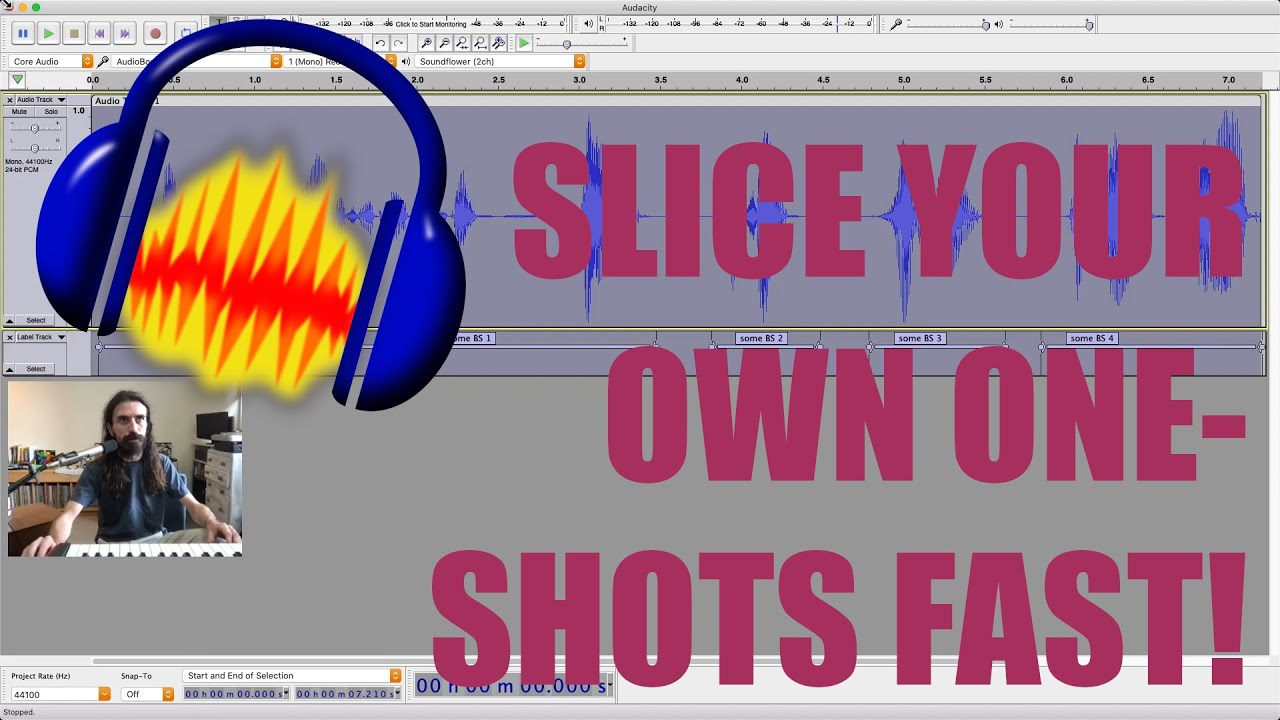Click Select button on Audio Track

pyautogui.click(x=36, y=320)
